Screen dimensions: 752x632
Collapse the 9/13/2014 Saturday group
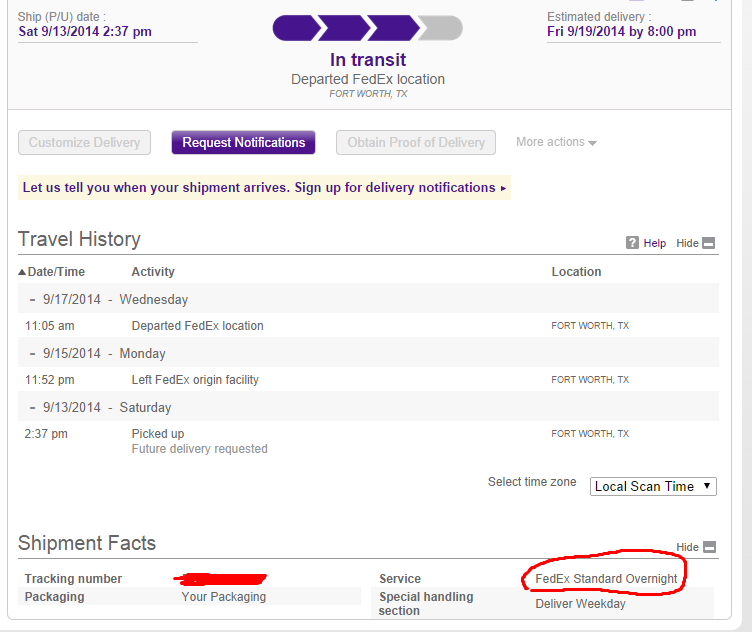tap(33, 408)
